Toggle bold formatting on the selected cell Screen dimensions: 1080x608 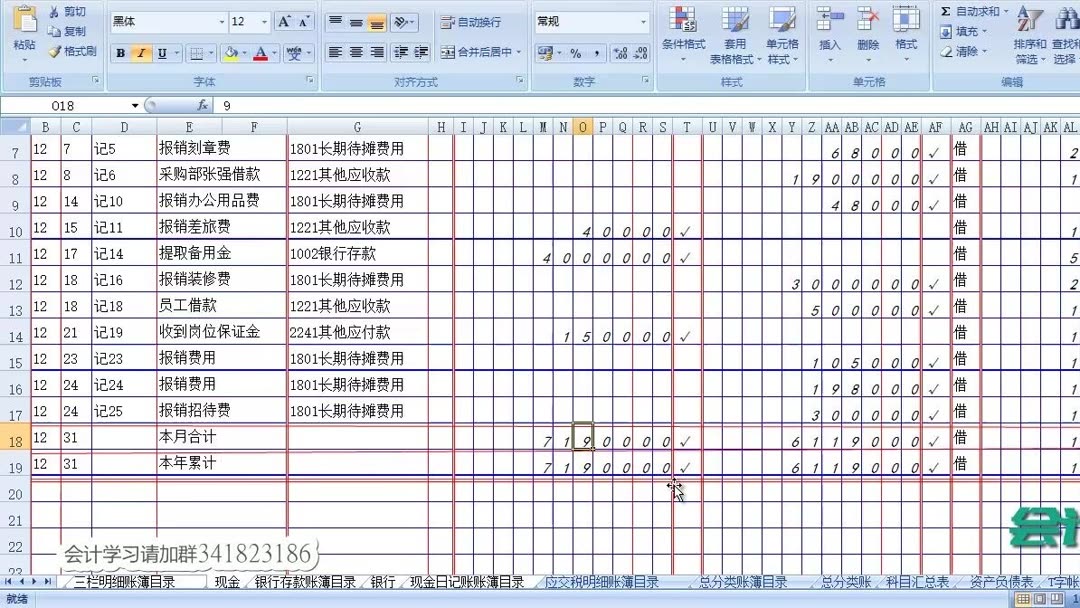point(119,50)
